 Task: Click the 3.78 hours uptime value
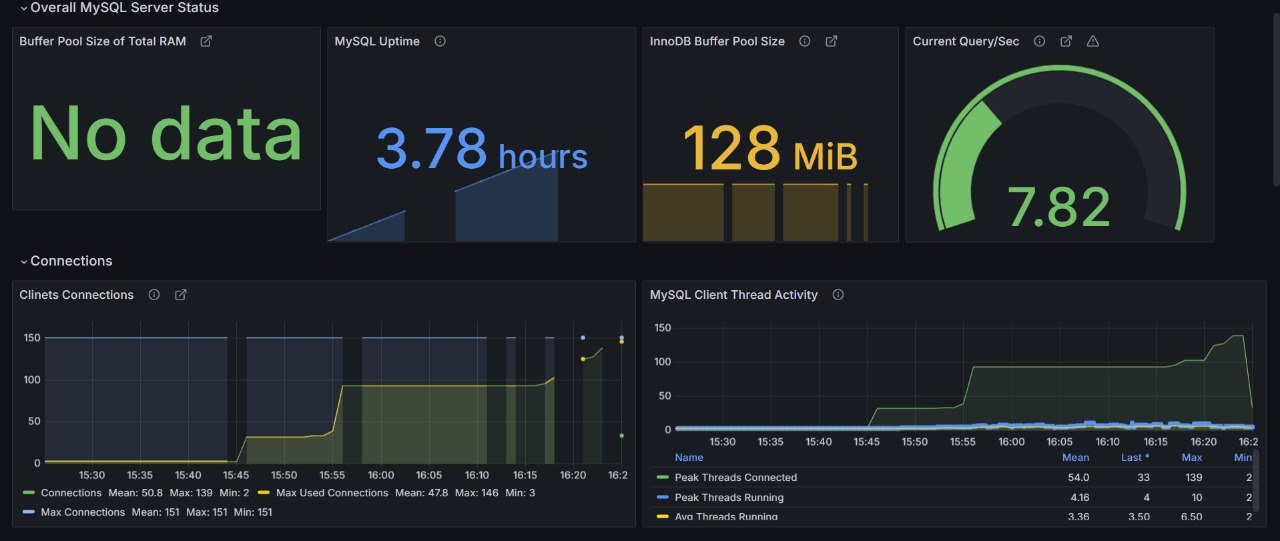click(481, 148)
